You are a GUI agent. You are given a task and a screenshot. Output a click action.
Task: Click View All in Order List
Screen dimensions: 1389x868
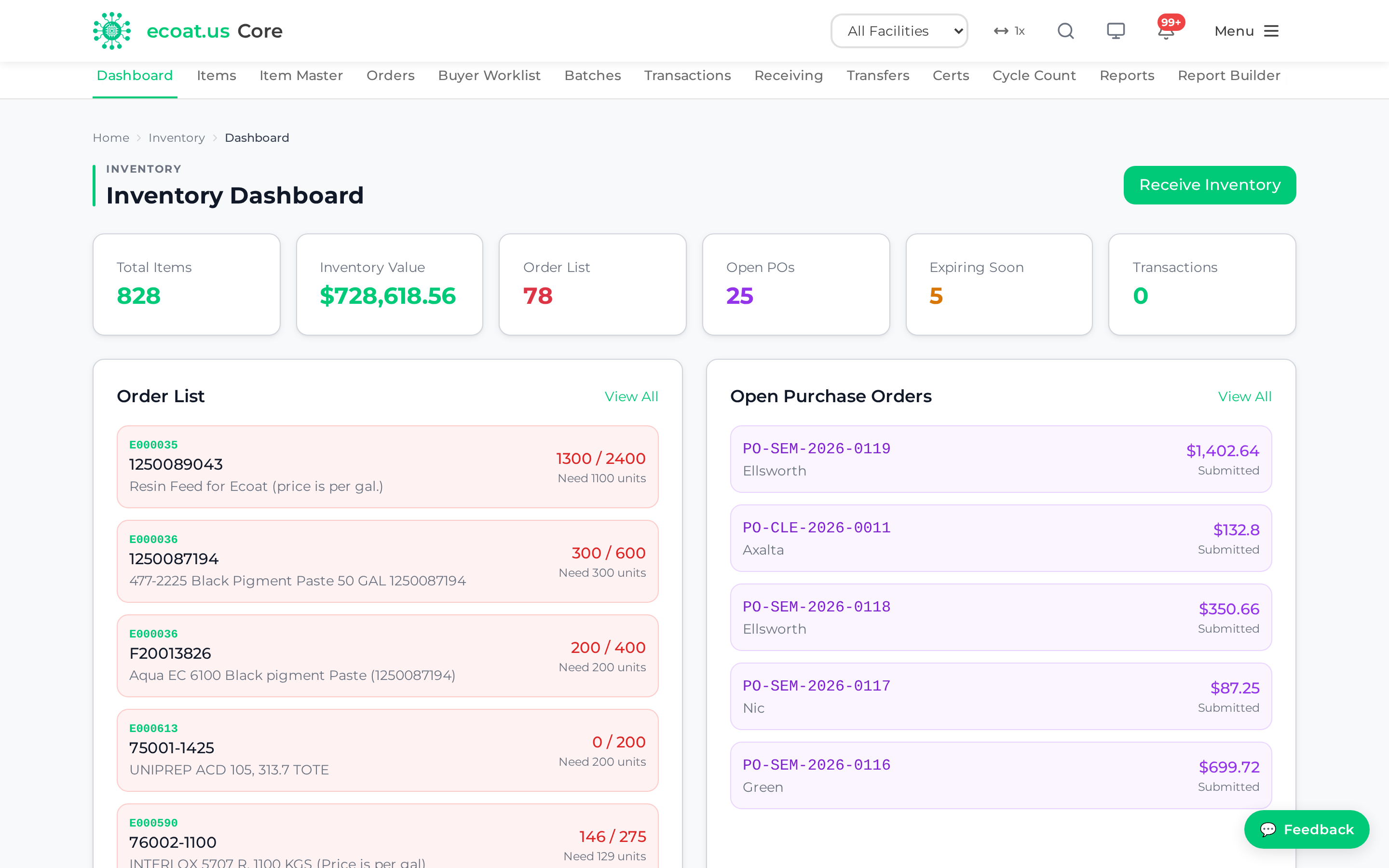tap(631, 397)
